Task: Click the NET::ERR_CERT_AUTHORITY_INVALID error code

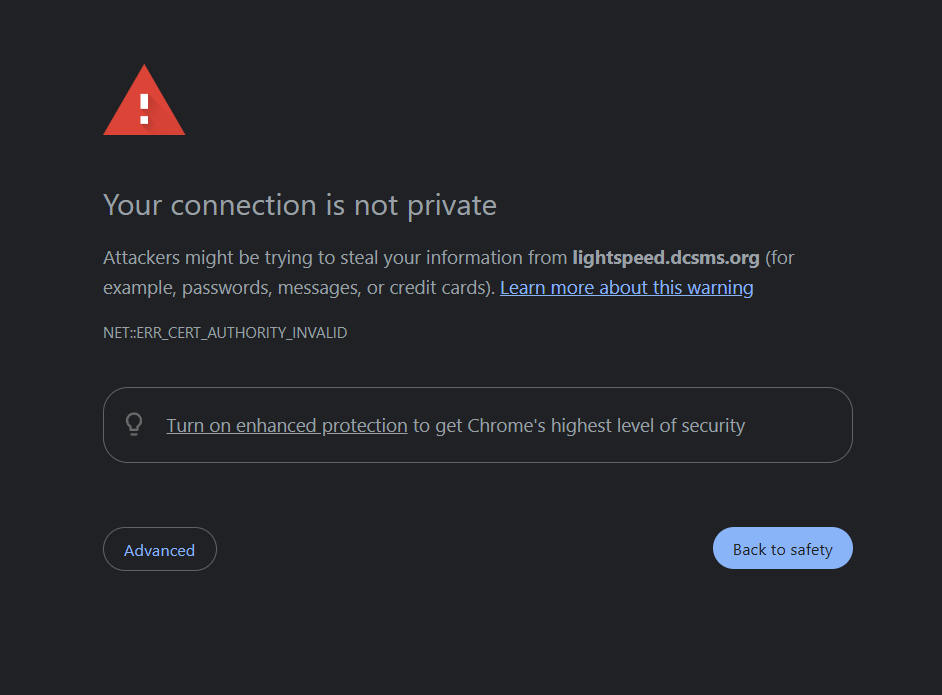Action: [x=225, y=333]
